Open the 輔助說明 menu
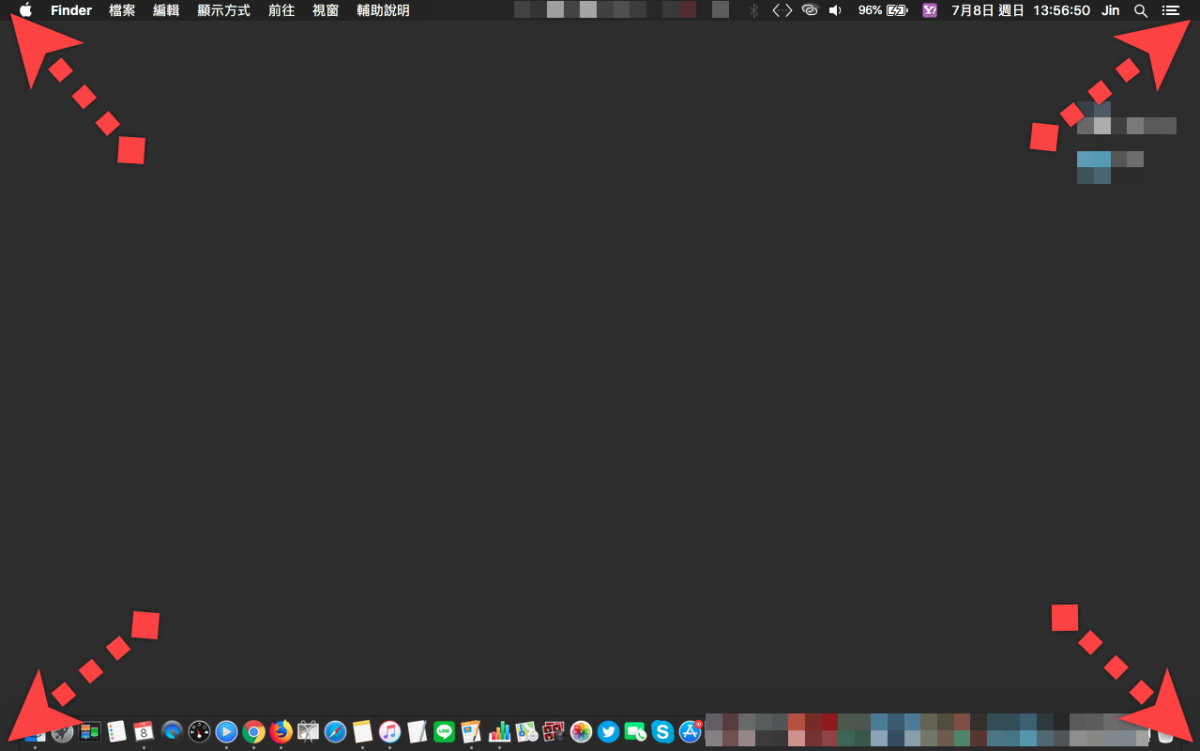1200x751 pixels. pyautogui.click(x=383, y=10)
